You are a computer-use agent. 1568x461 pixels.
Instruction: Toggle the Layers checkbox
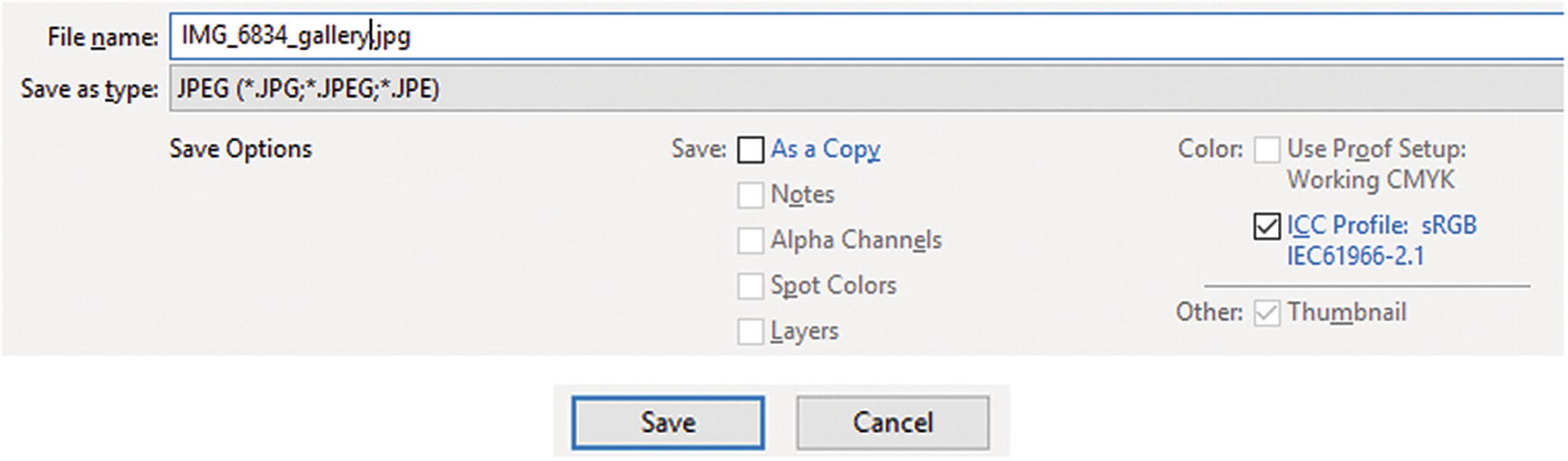coord(751,332)
